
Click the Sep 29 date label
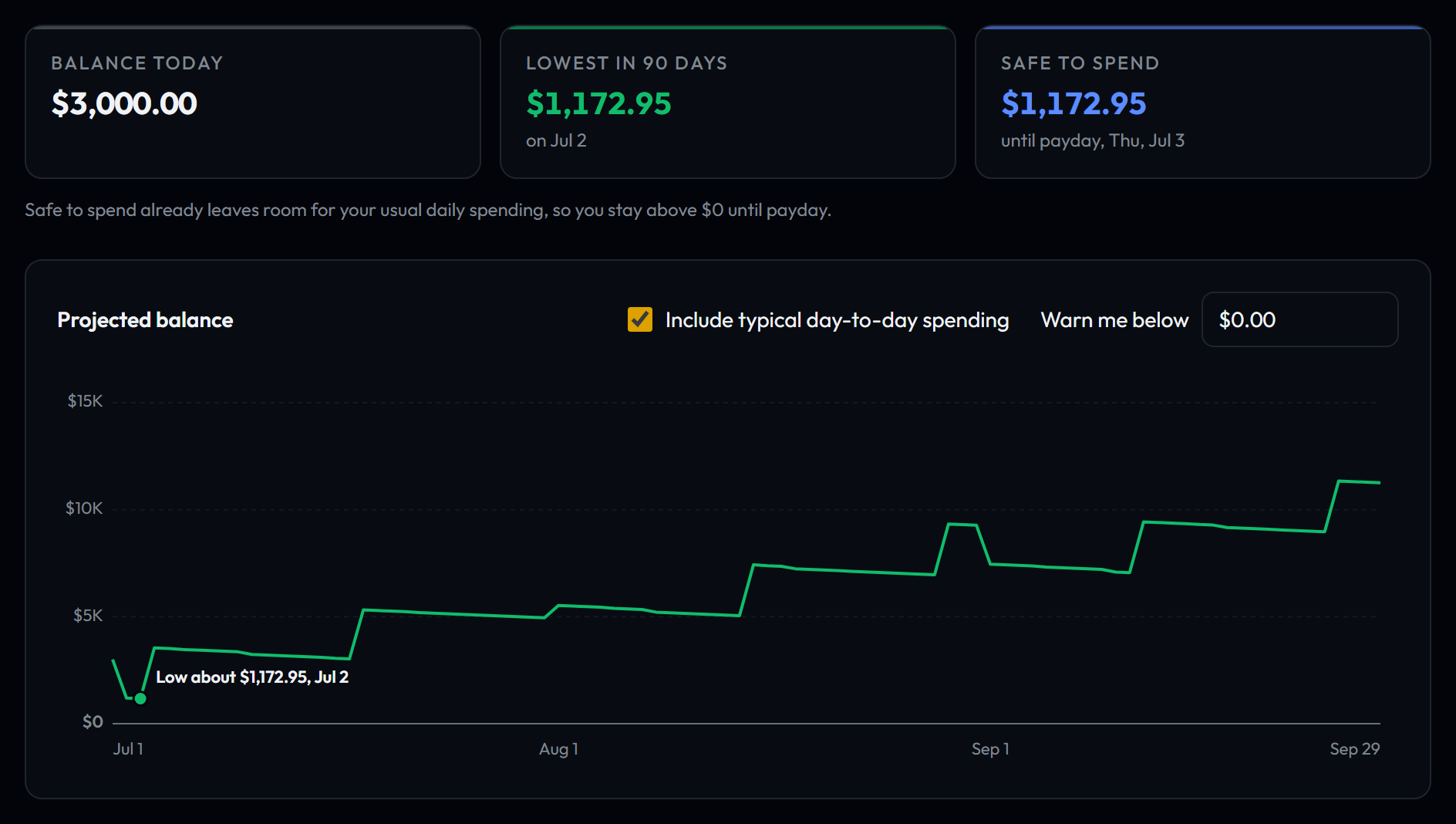[x=1354, y=749]
